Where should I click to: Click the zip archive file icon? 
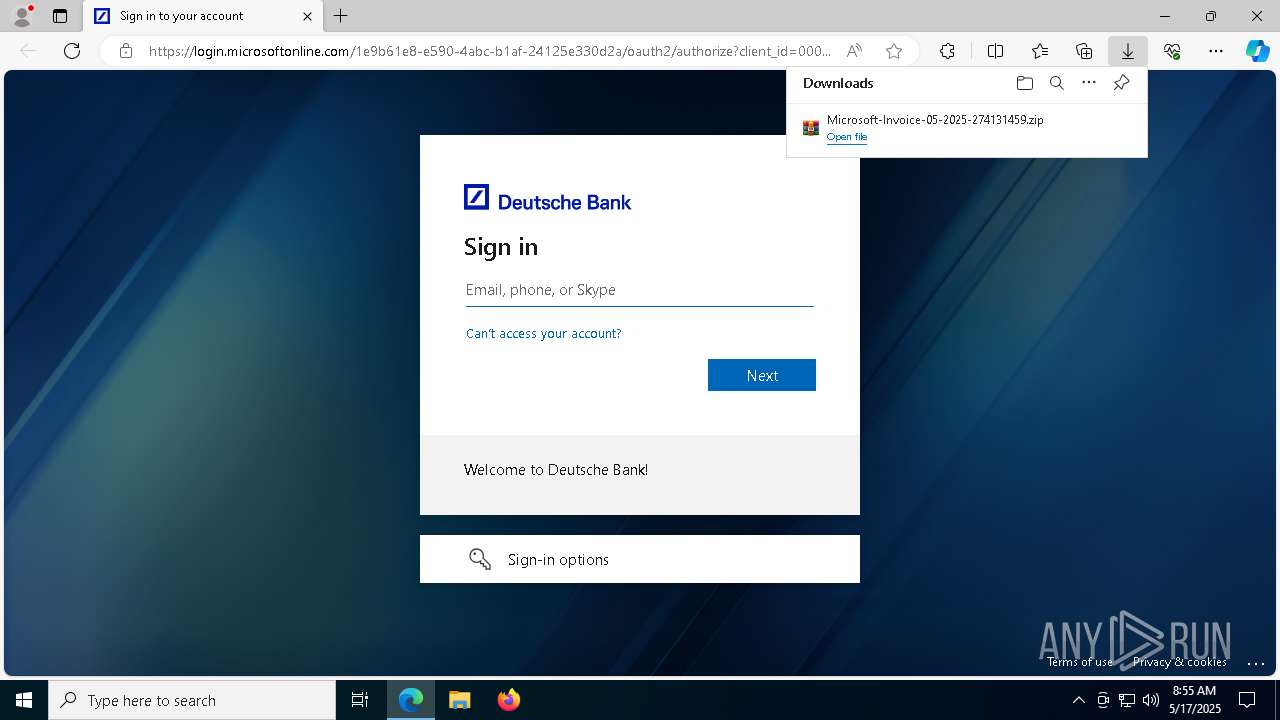pyautogui.click(x=811, y=128)
